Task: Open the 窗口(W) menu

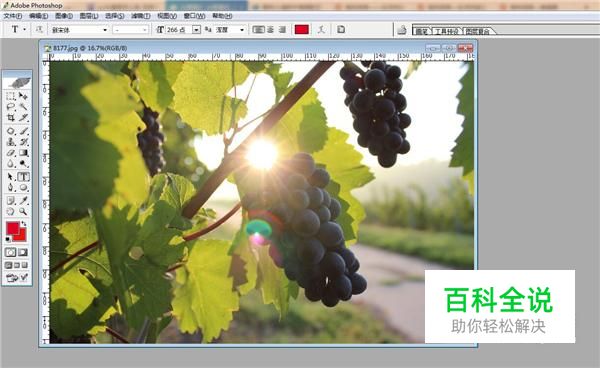Action: (194, 16)
